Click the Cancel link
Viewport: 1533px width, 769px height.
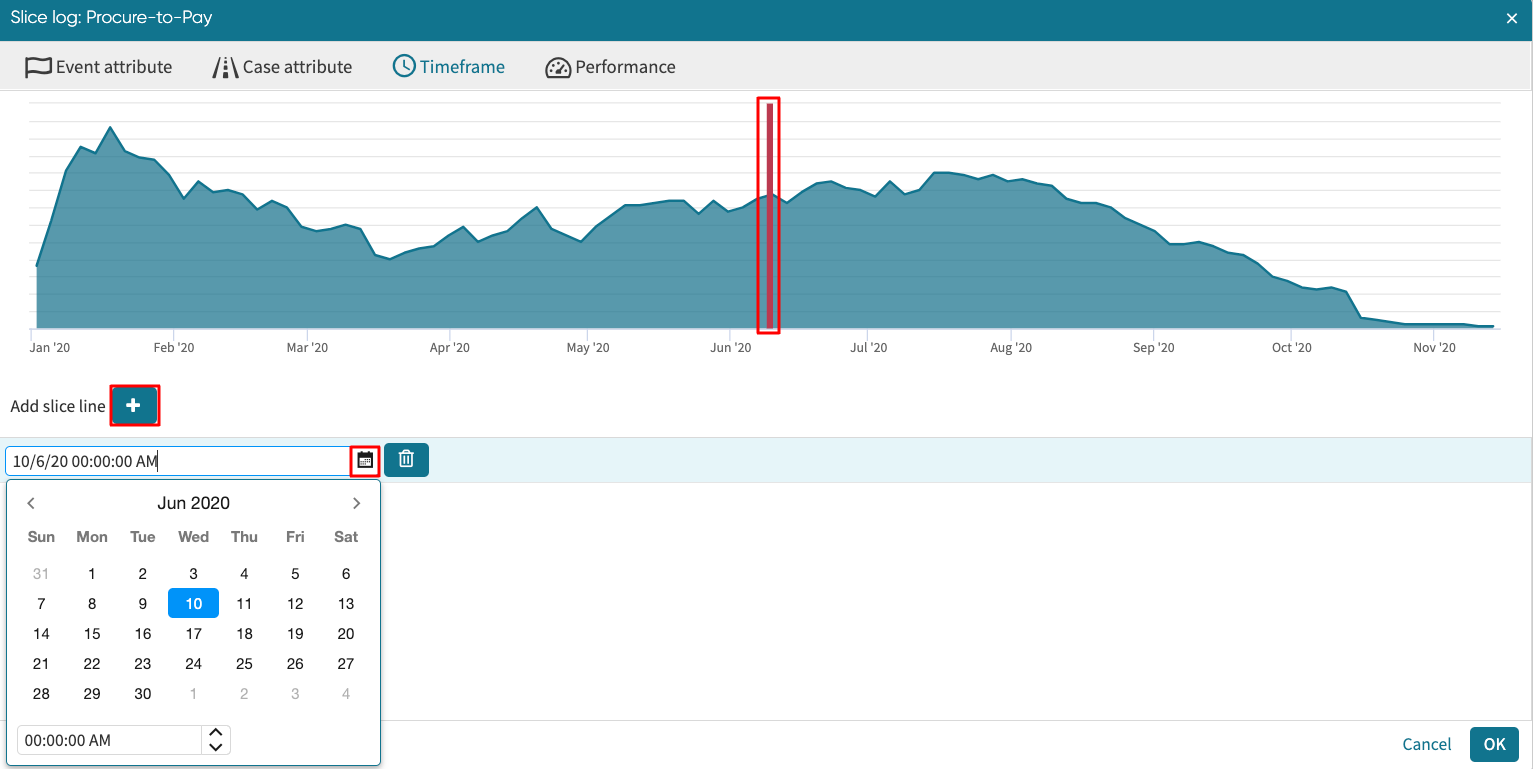(1426, 744)
